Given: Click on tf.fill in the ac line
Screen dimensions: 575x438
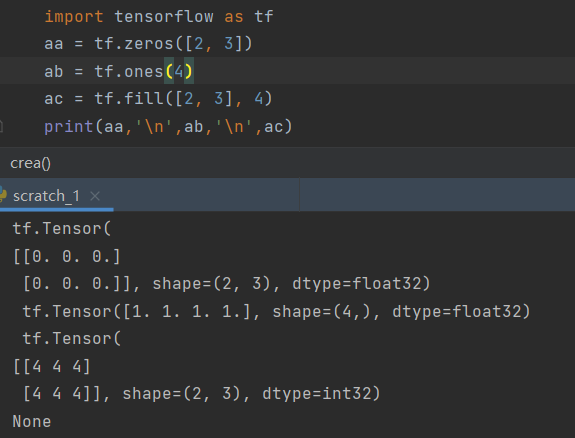Looking at the screenshot, I should [x=129, y=99].
